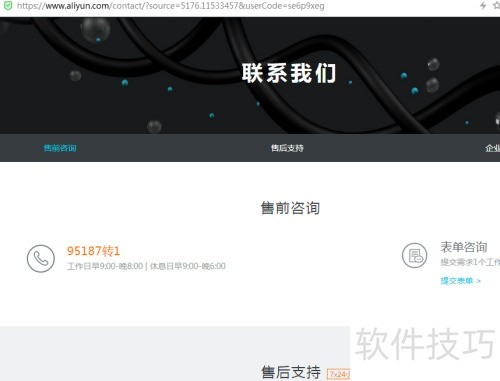Viewport: 500px width, 381px height.
Task: Click the aliyun.com URL in address bar
Action: (170, 6)
